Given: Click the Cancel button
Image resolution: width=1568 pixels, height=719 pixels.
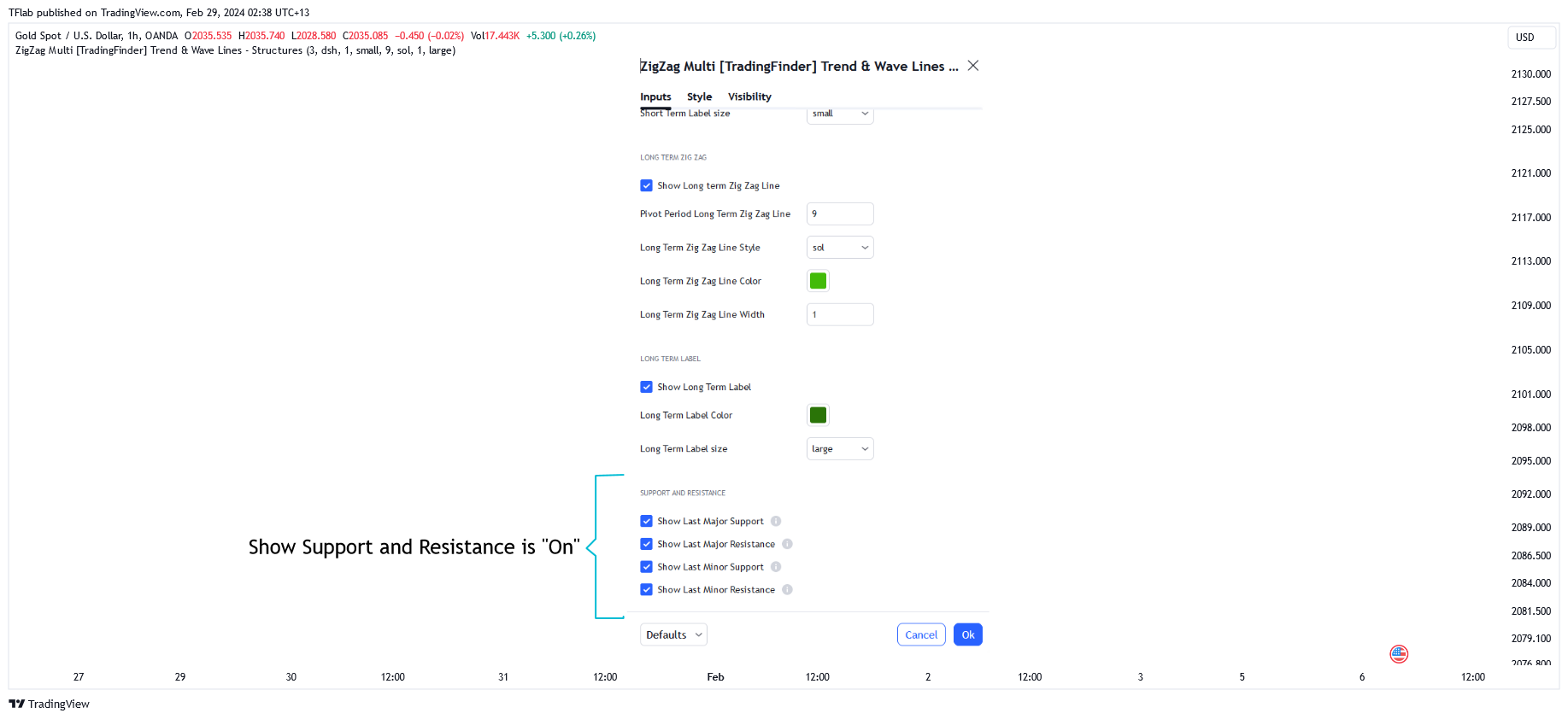Looking at the screenshot, I should tap(921, 634).
